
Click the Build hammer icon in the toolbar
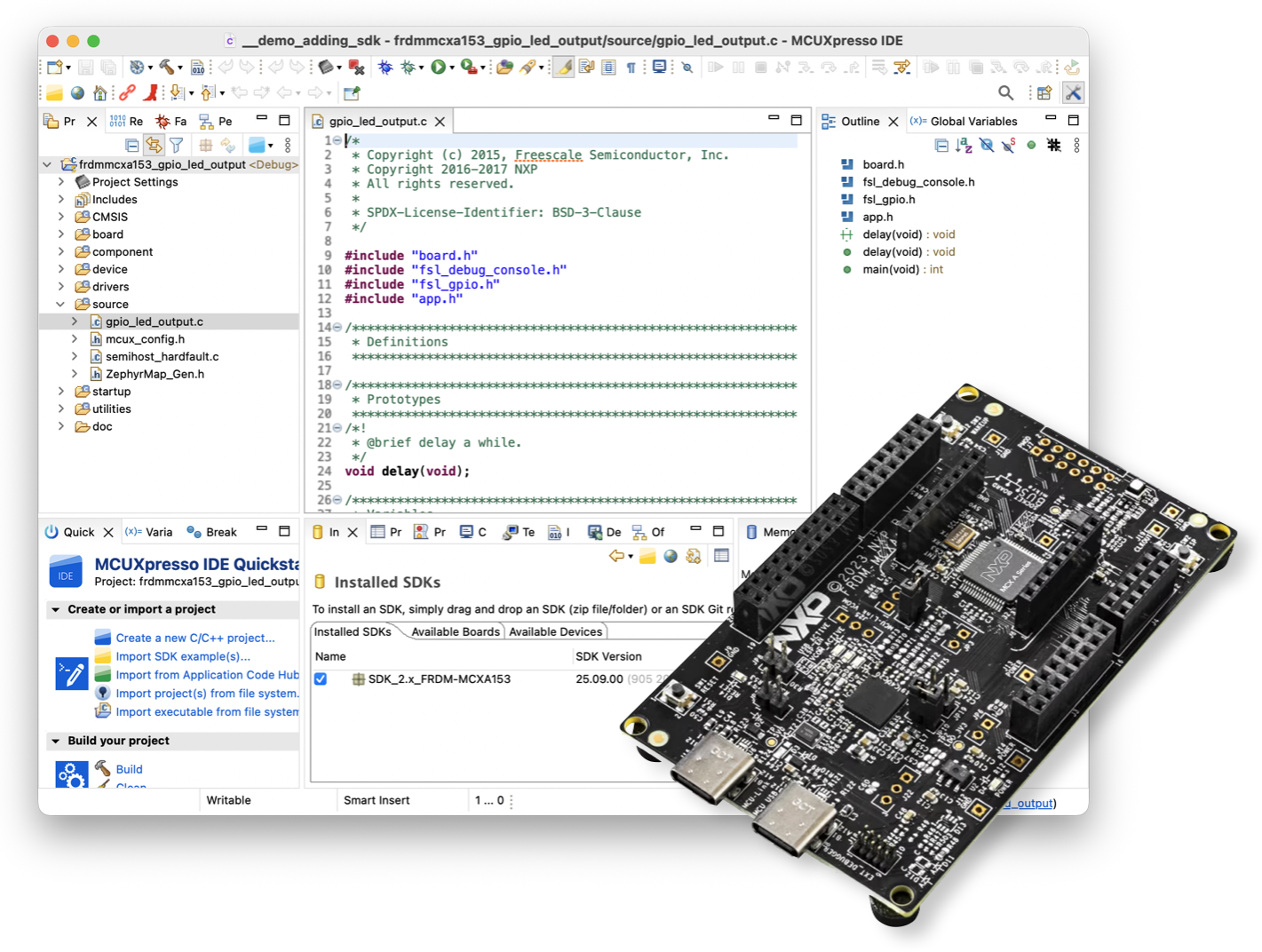click(x=166, y=67)
